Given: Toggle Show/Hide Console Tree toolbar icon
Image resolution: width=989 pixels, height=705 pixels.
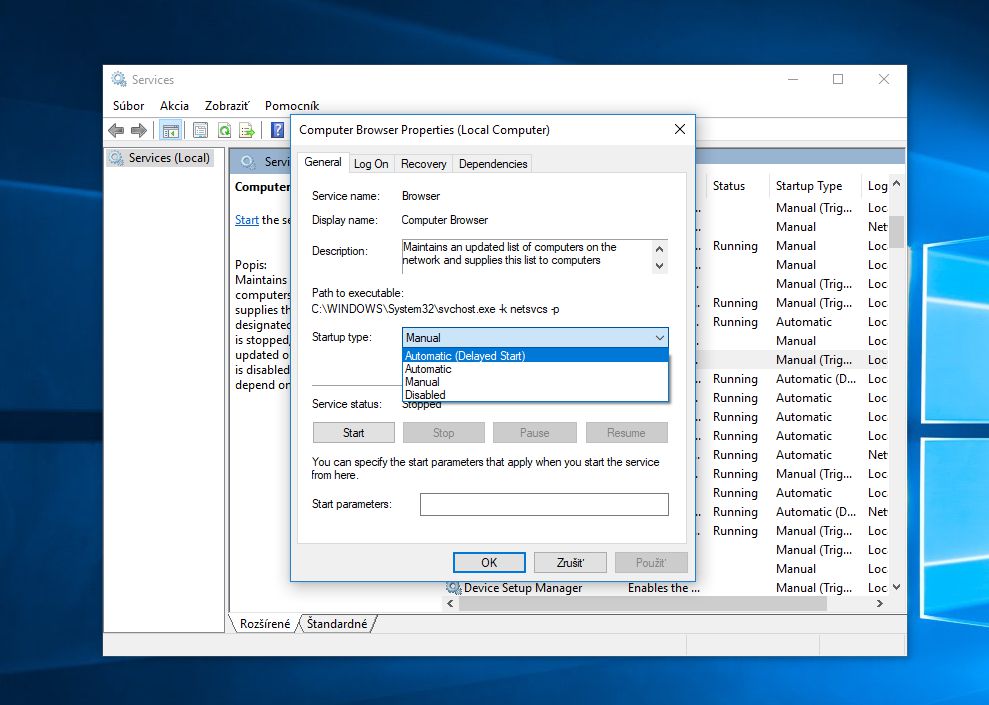Looking at the screenshot, I should tap(170, 131).
